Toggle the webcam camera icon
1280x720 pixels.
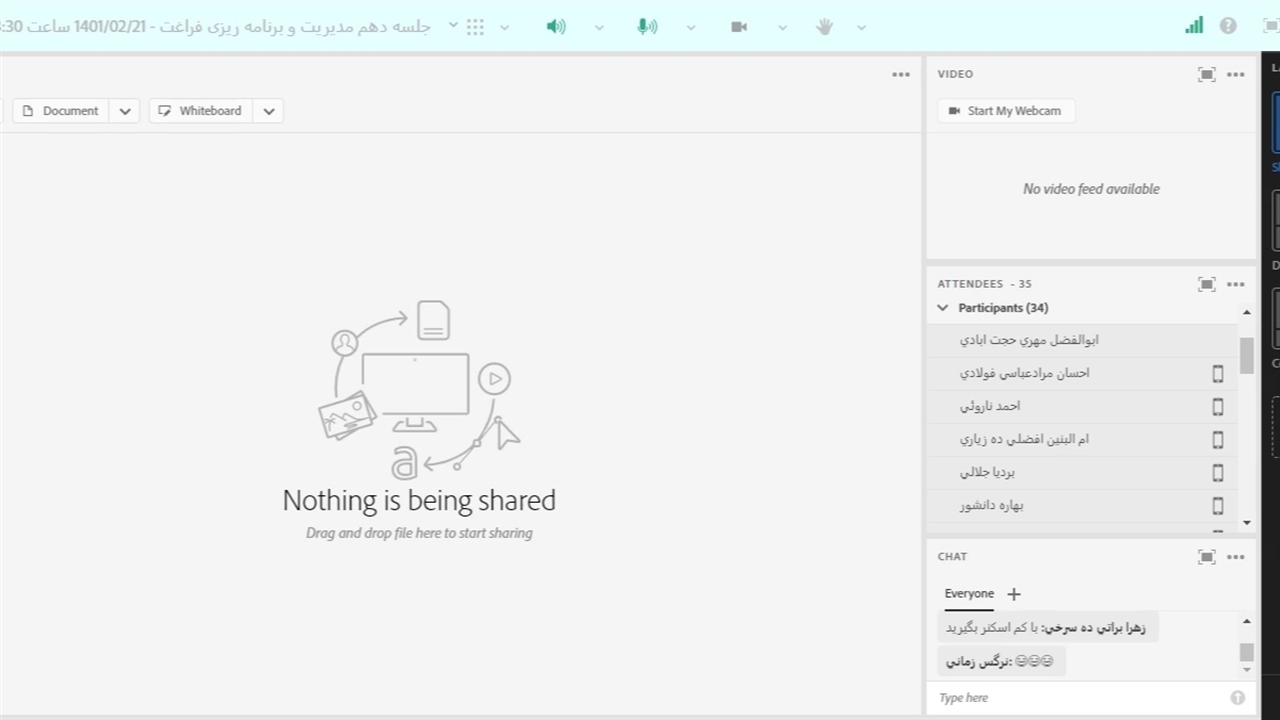click(739, 27)
